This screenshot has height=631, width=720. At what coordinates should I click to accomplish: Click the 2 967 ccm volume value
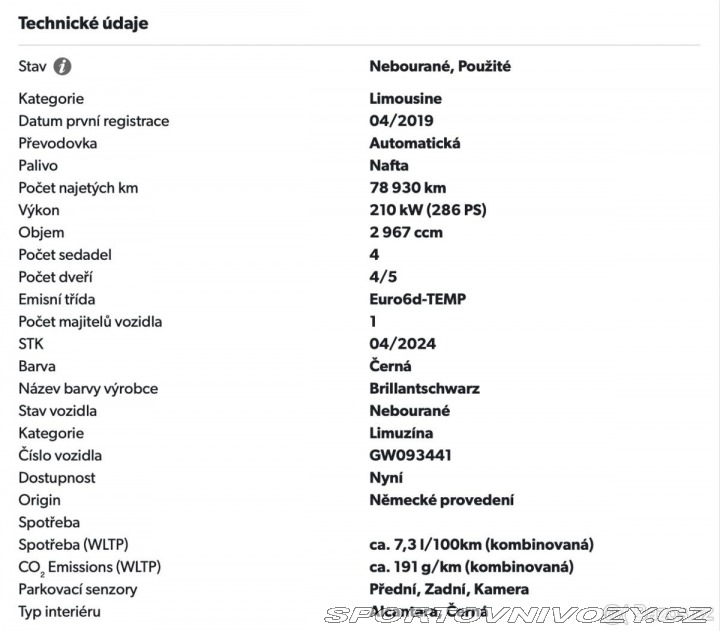(x=406, y=232)
